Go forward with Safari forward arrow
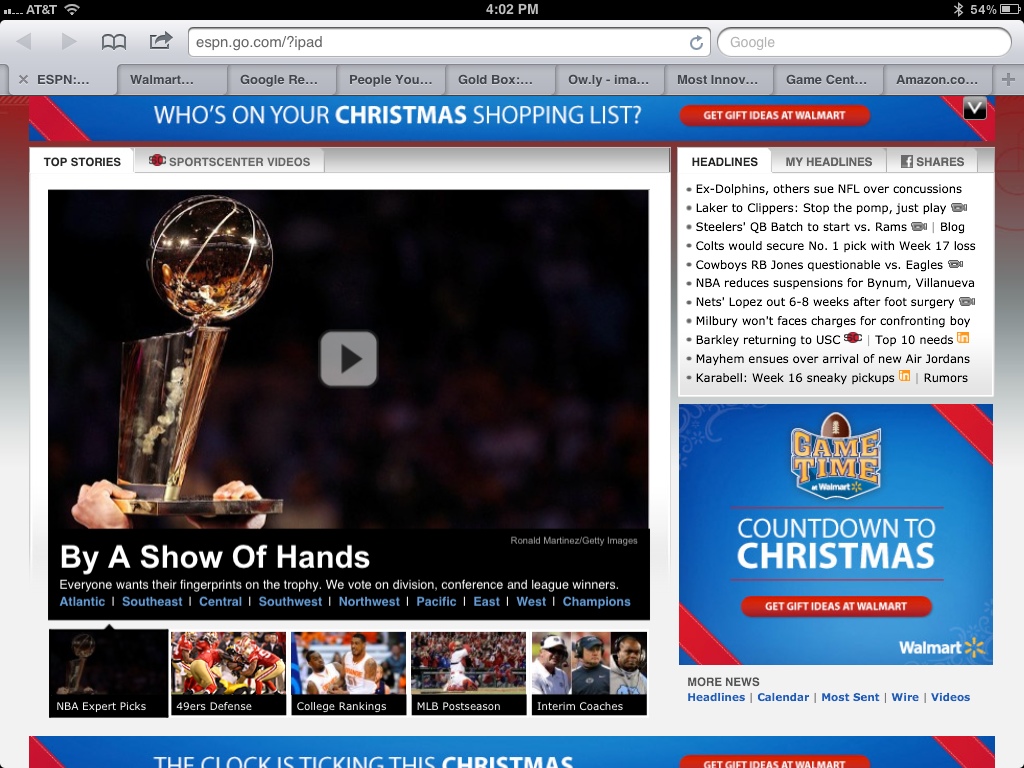The height and width of the screenshot is (768, 1024). pyautogui.click(x=68, y=42)
